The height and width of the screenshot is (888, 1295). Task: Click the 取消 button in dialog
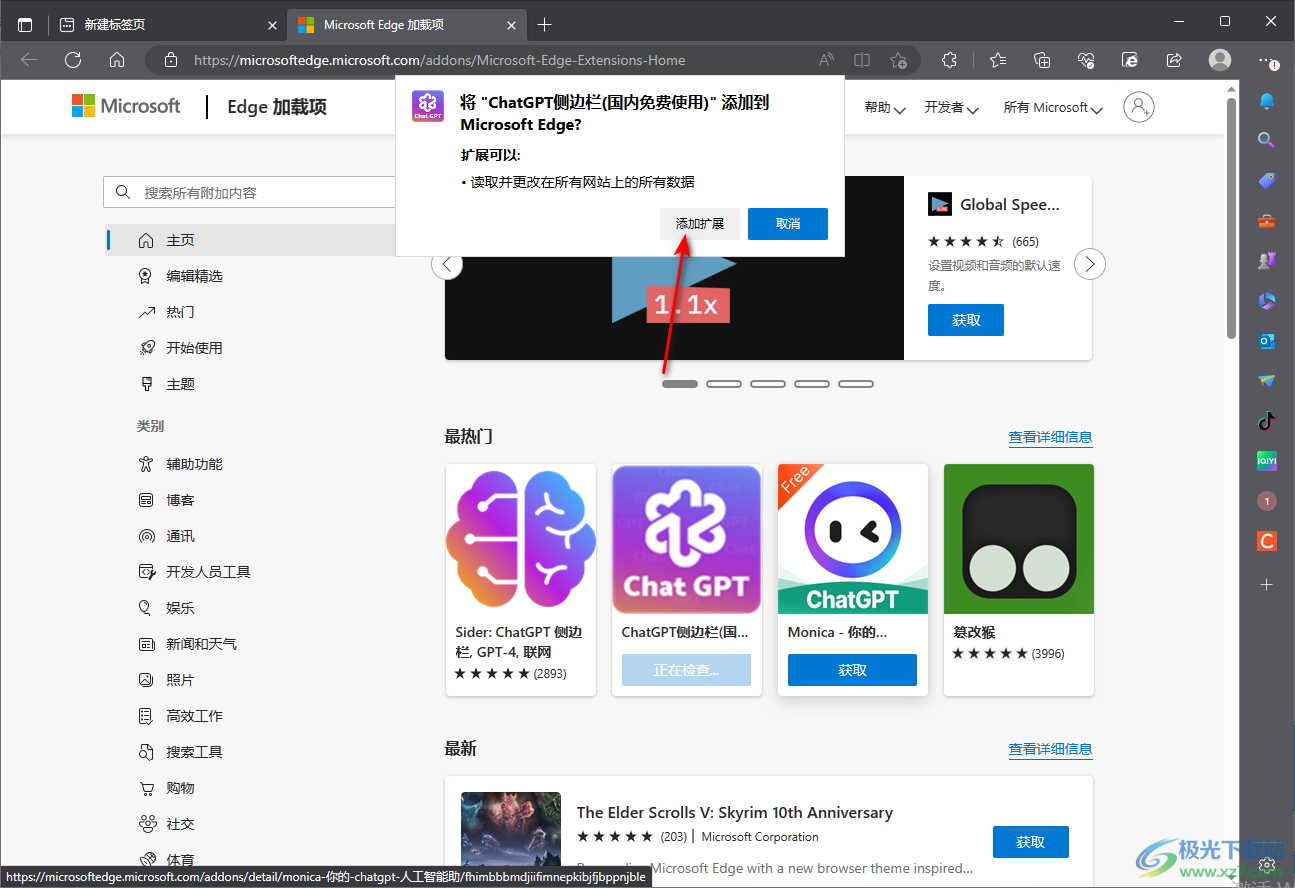pos(788,224)
